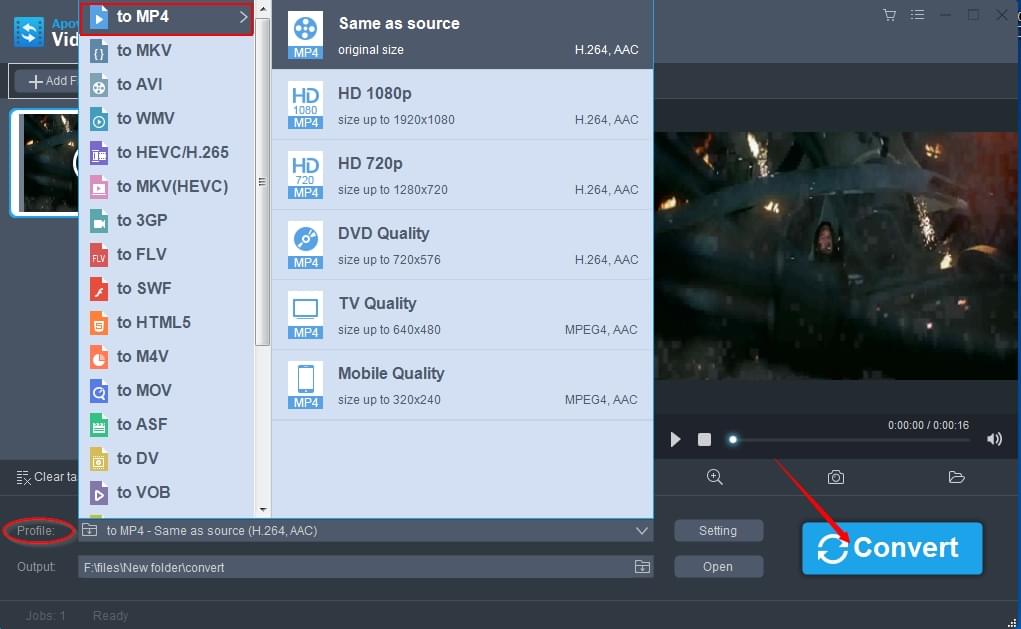
Task: Select the HD 1080p MP4 preset
Action: tap(462, 105)
